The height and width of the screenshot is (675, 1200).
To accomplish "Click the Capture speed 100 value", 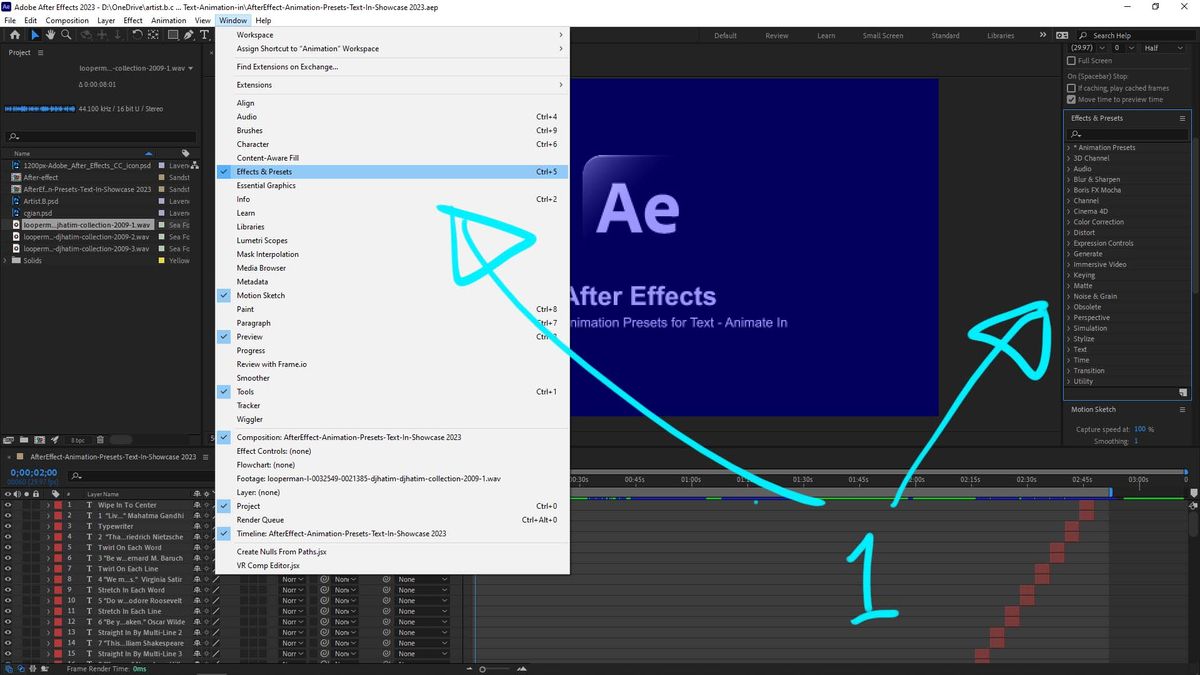I will [x=1139, y=430].
